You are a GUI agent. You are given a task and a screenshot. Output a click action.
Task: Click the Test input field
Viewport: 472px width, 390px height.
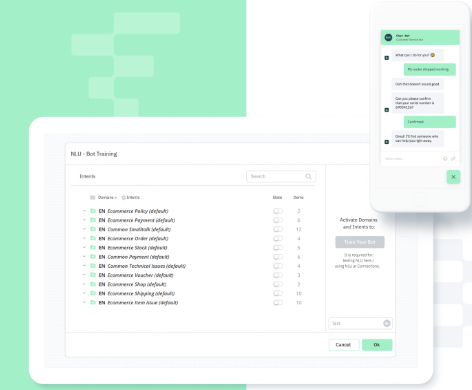point(360,323)
